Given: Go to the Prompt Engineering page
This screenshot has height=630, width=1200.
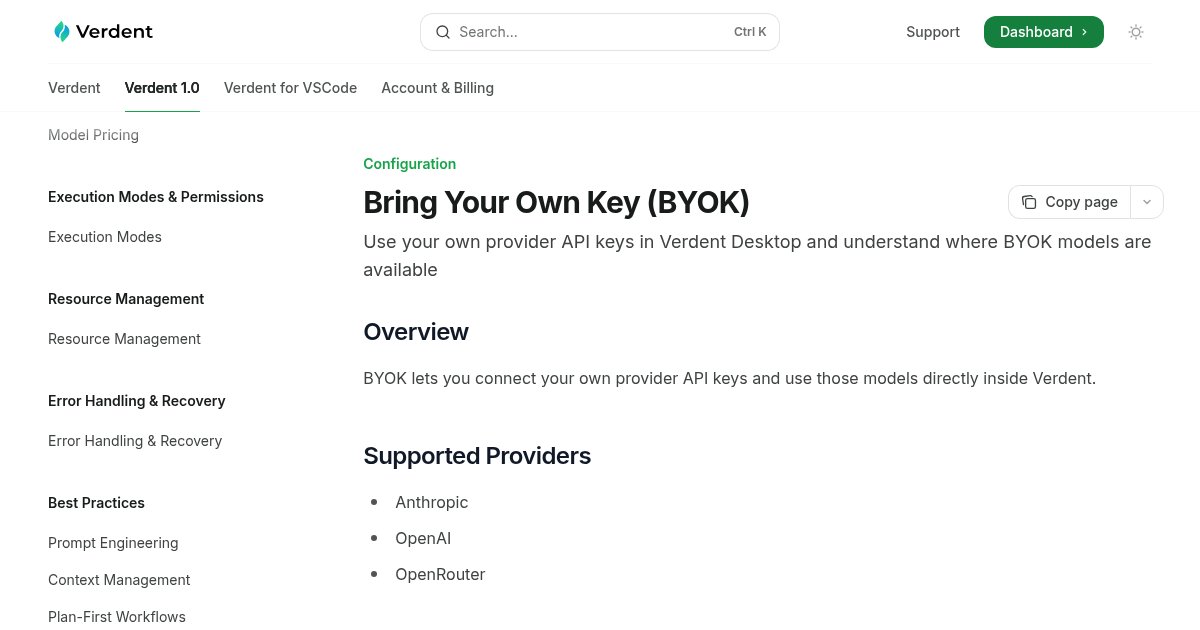Looking at the screenshot, I should coord(113,543).
